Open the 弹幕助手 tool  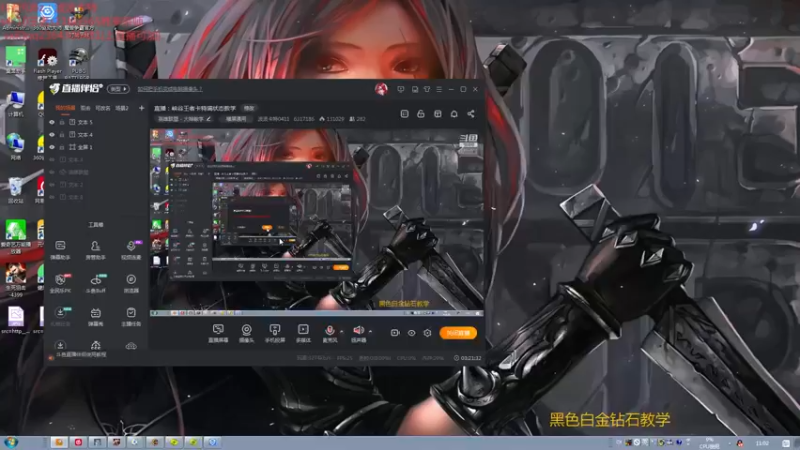click(60, 249)
